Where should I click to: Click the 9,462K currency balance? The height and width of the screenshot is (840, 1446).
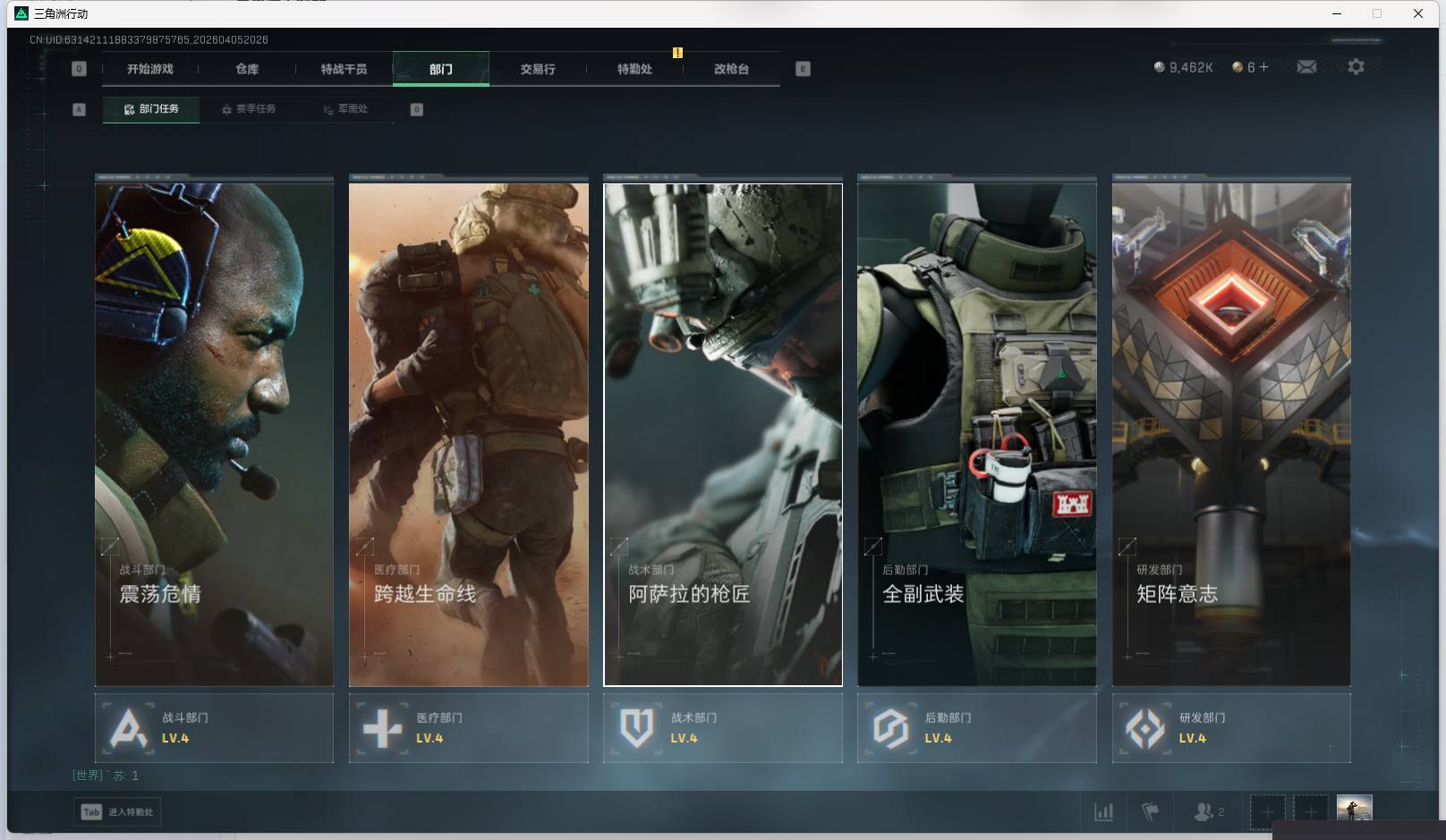click(1191, 67)
